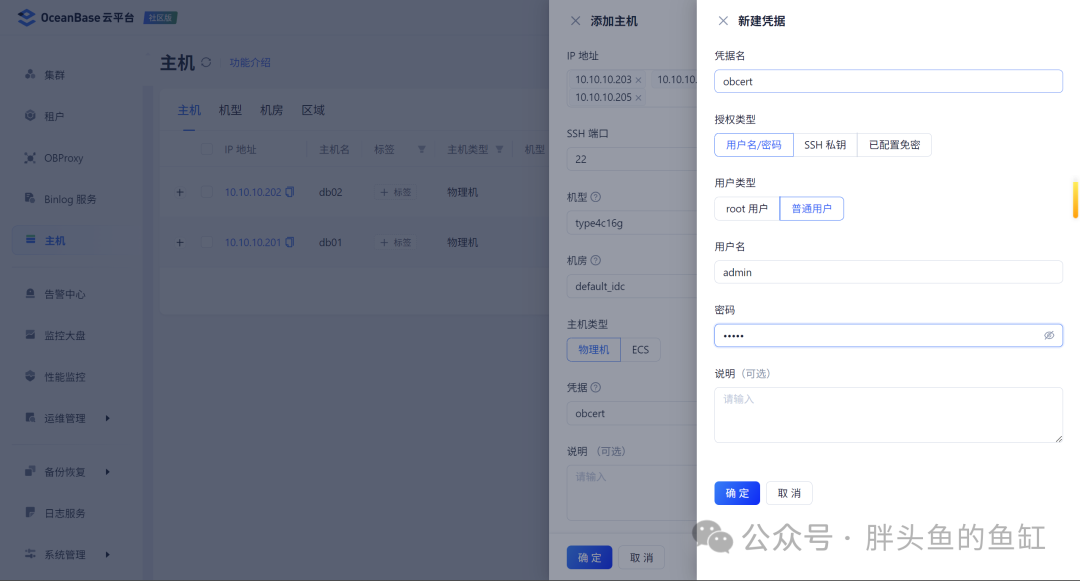
Task: Cancel new credential with 取消 button
Action: tap(789, 493)
